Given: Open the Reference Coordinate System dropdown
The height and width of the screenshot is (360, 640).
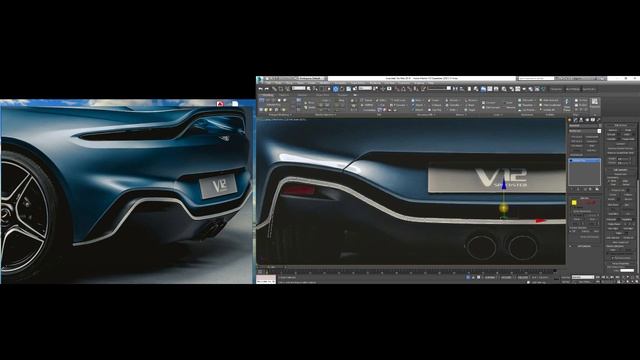Looking at the screenshot, I should [x=365, y=89].
